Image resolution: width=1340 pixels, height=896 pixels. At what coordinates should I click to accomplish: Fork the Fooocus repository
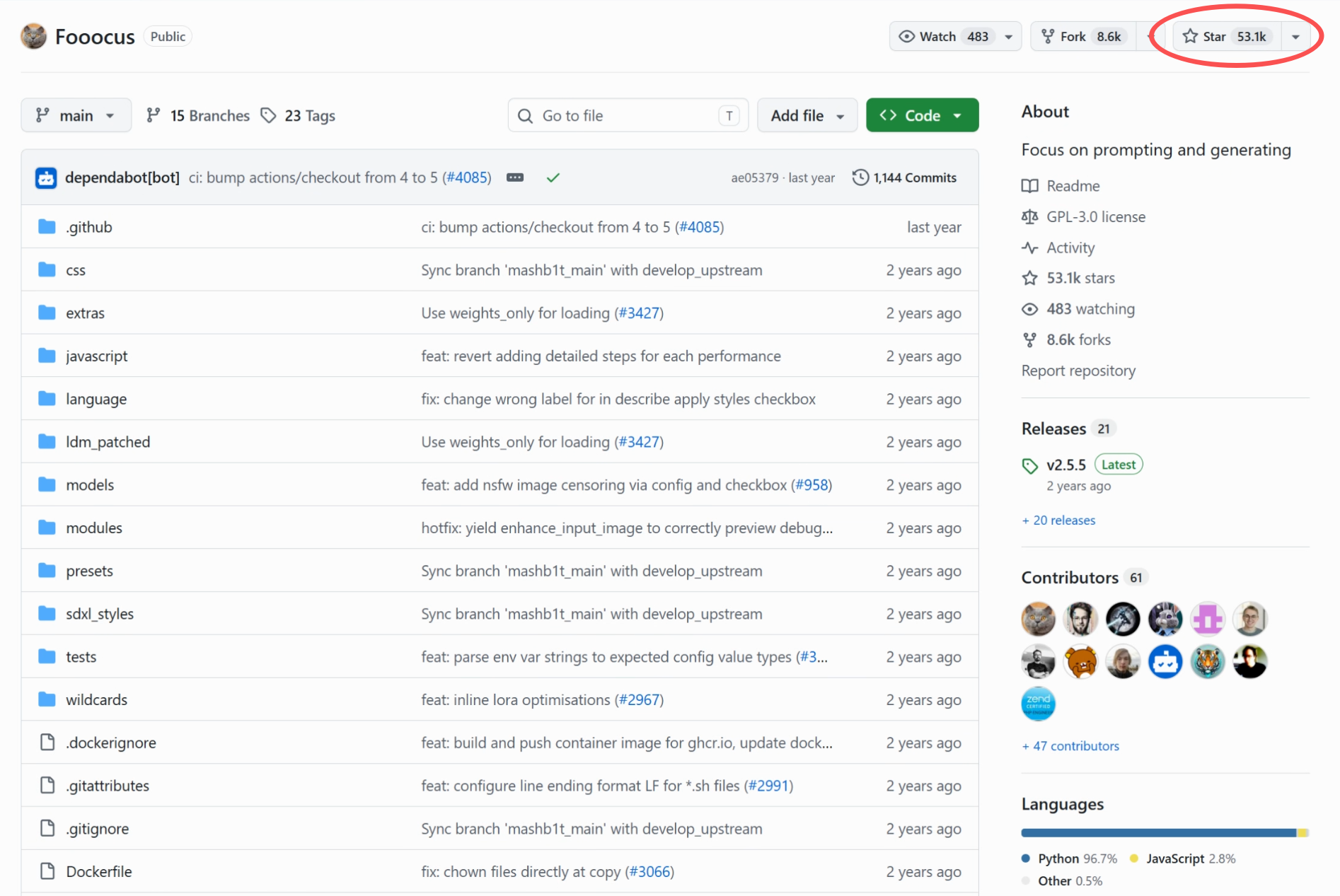pyautogui.click(x=1082, y=36)
